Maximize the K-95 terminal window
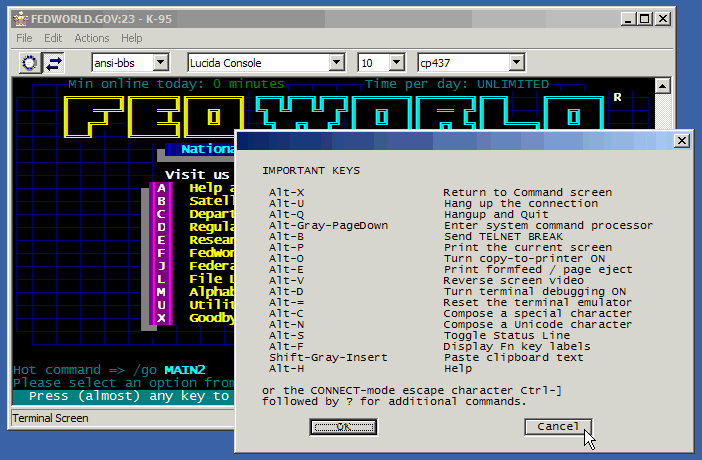 coord(644,18)
